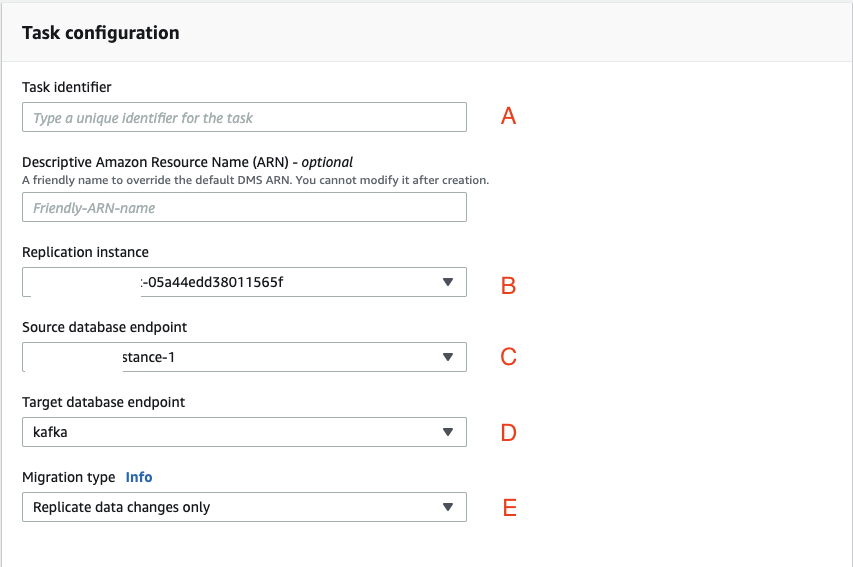Click the Source database endpoint arrow icon
Image resolution: width=853 pixels, height=567 pixels.
click(x=448, y=357)
